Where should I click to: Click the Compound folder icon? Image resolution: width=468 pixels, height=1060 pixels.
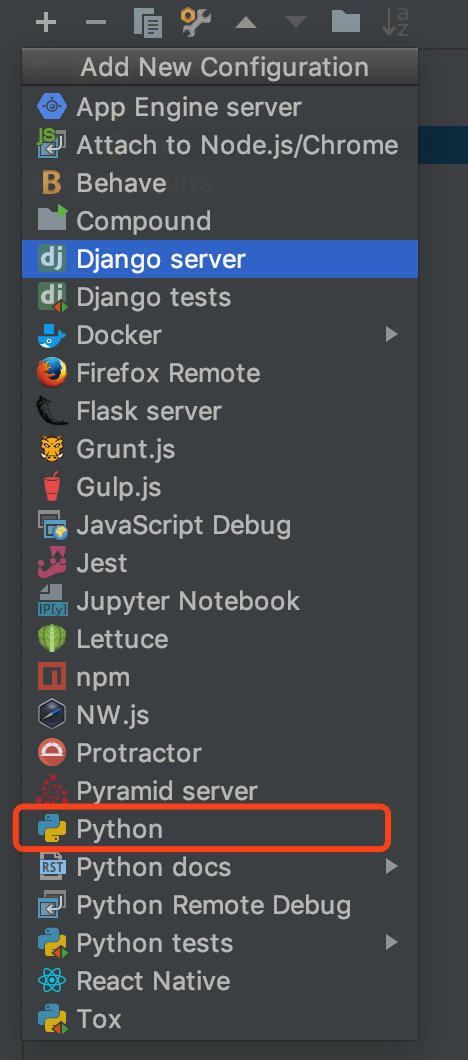(52, 220)
